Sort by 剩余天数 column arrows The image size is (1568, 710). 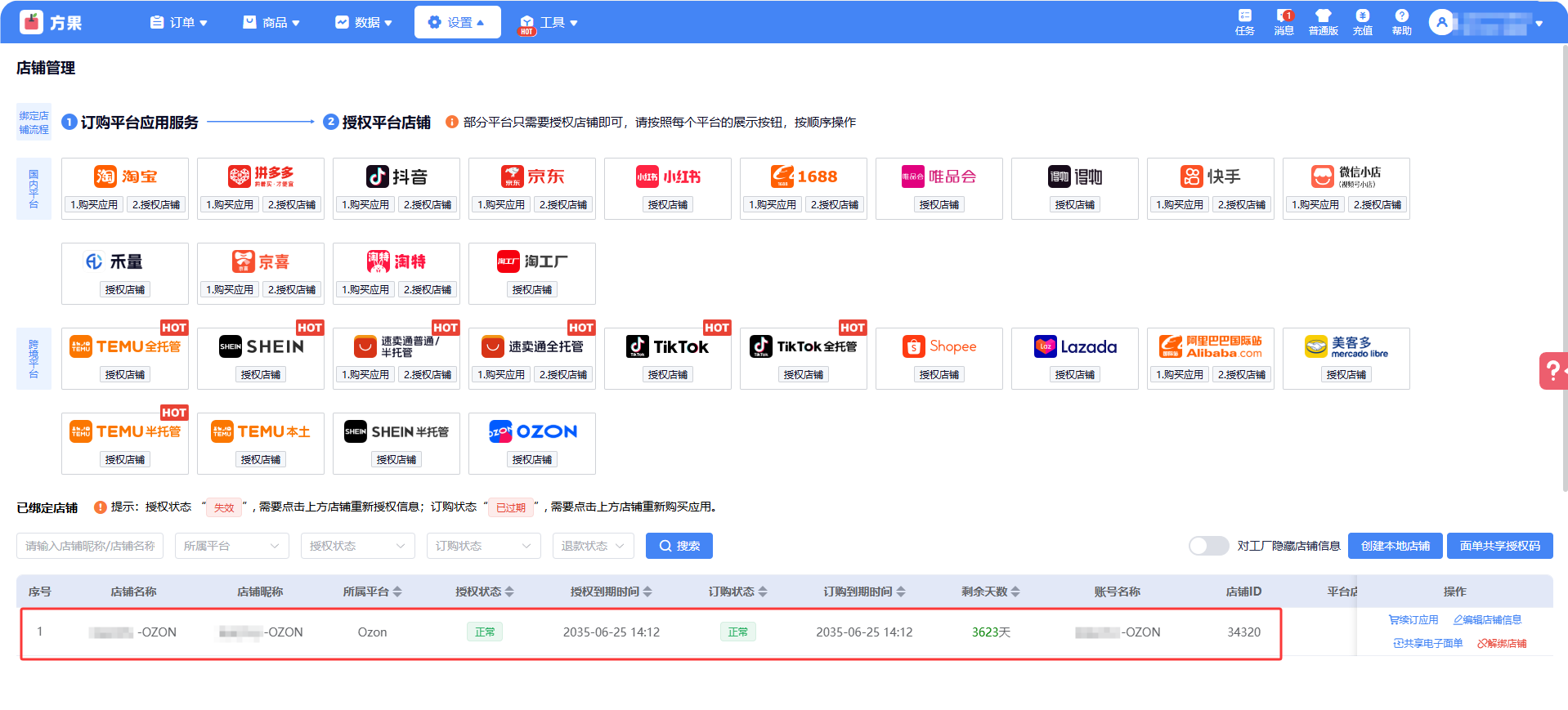click(x=1015, y=592)
